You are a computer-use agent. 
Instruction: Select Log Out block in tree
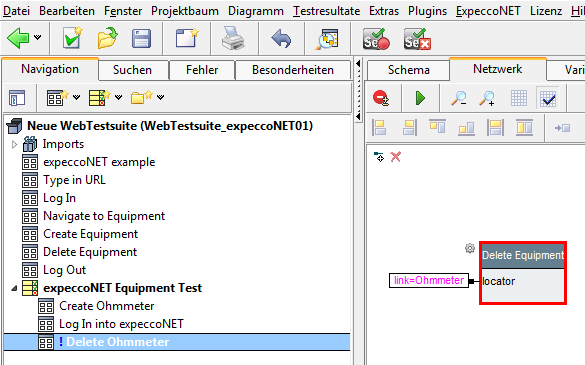click(65, 270)
